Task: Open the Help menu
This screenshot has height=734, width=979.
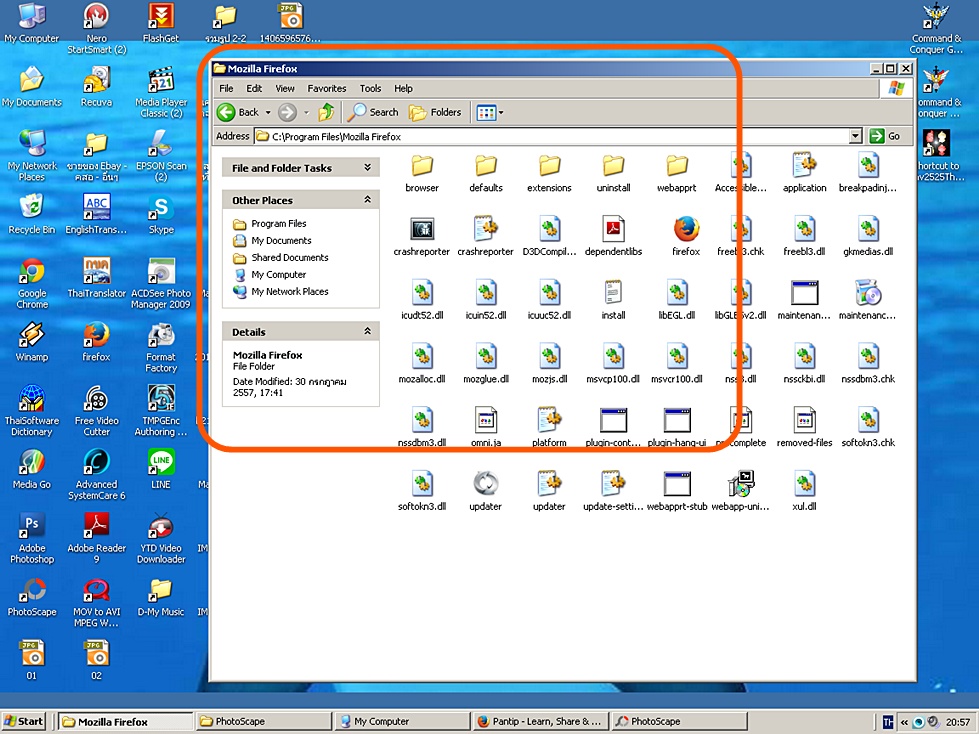Action: coord(403,89)
